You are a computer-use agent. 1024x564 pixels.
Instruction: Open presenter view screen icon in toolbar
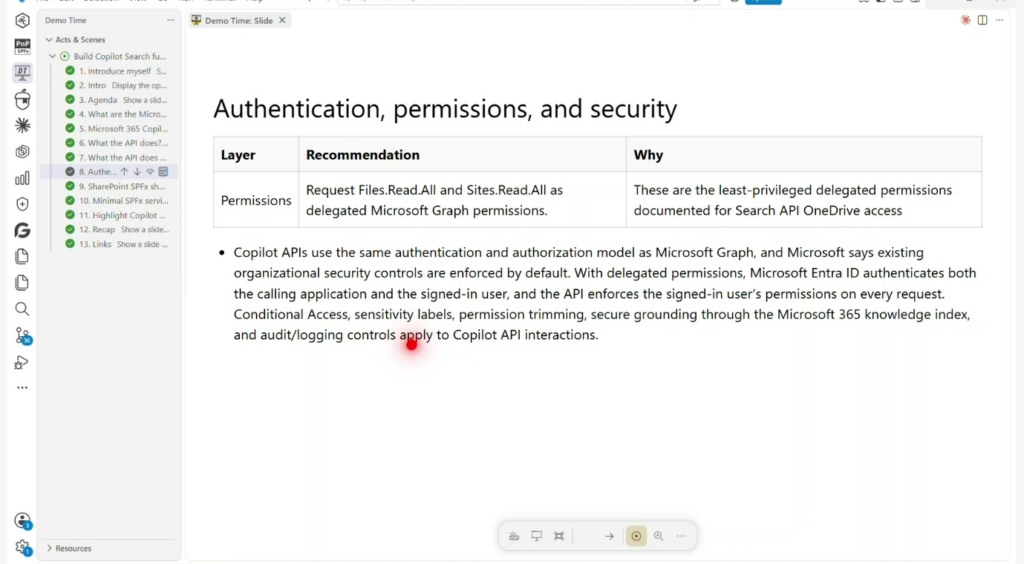click(x=536, y=536)
